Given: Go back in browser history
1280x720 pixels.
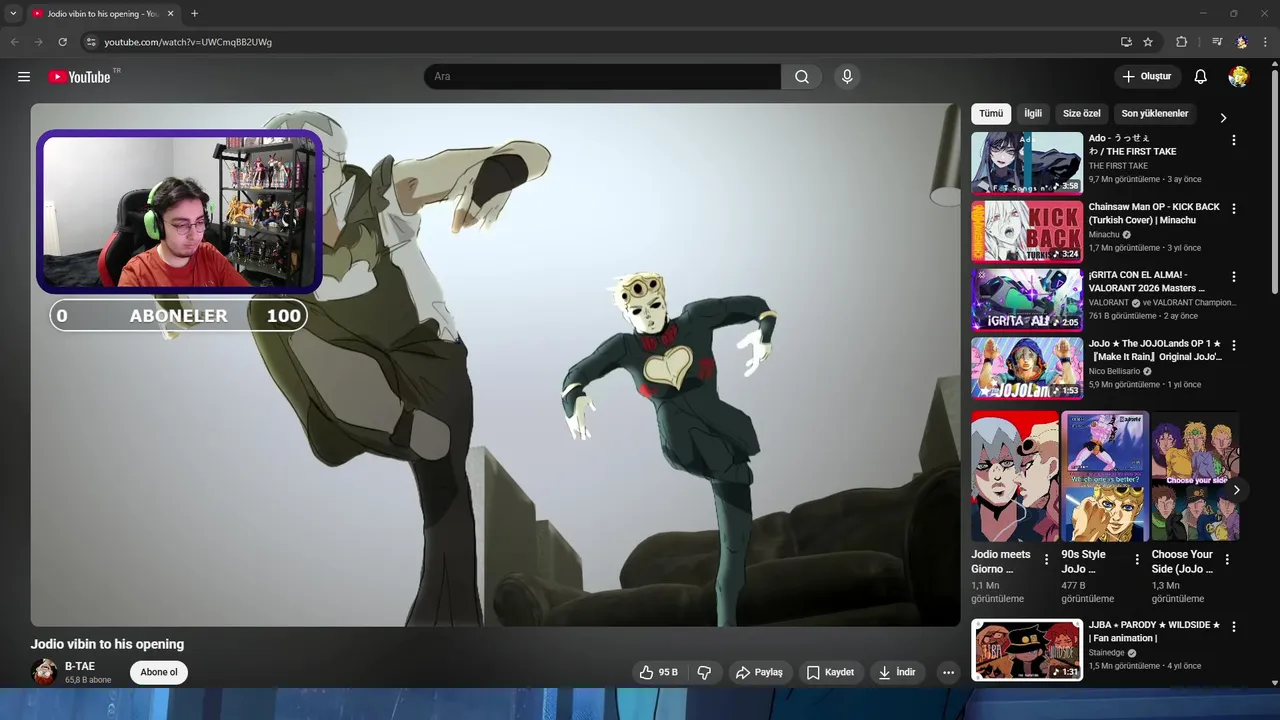Looking at the screenshot, I should coord(14,42).
